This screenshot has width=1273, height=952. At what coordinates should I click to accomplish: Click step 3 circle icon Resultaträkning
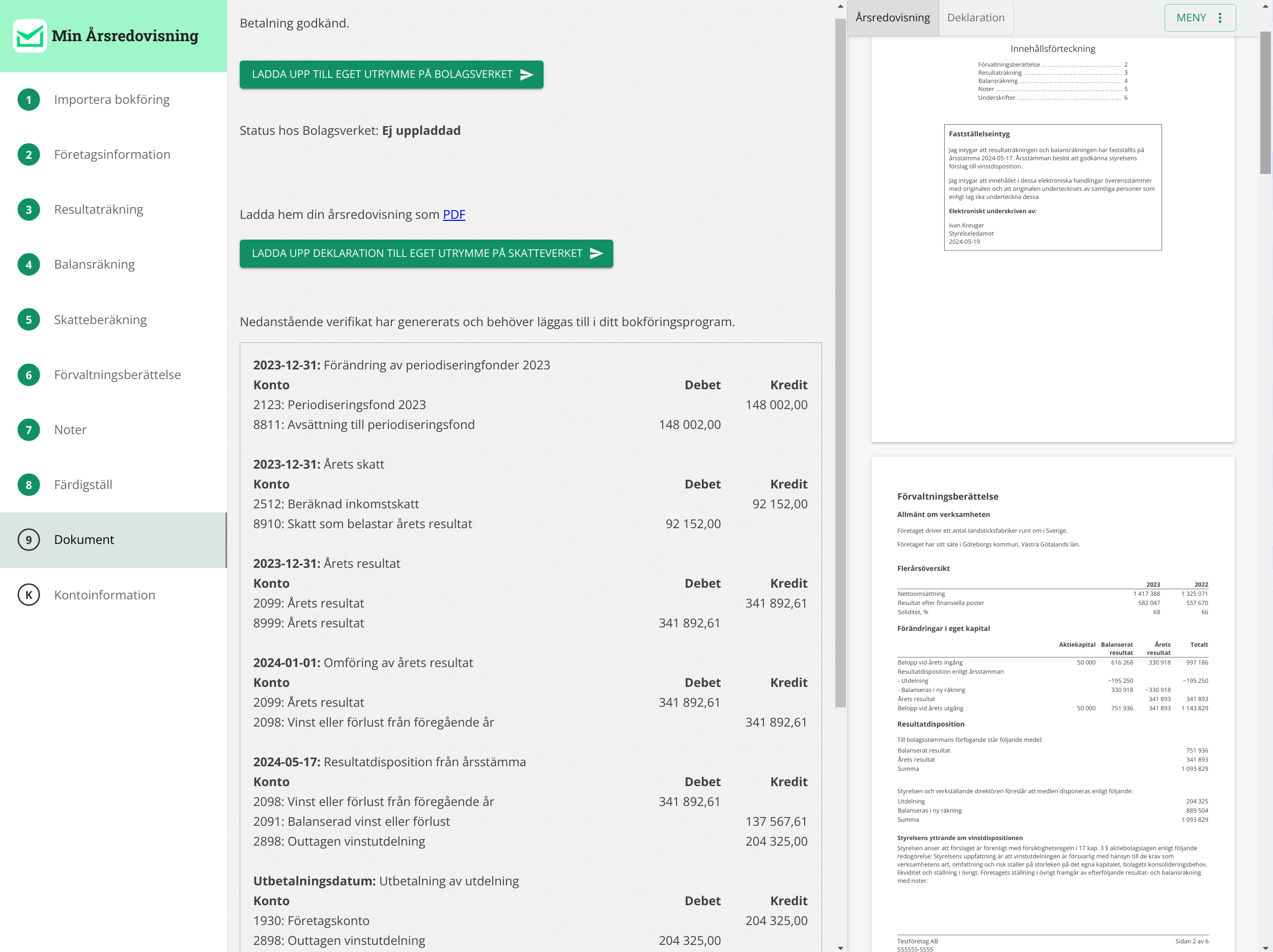coord(29,210)
